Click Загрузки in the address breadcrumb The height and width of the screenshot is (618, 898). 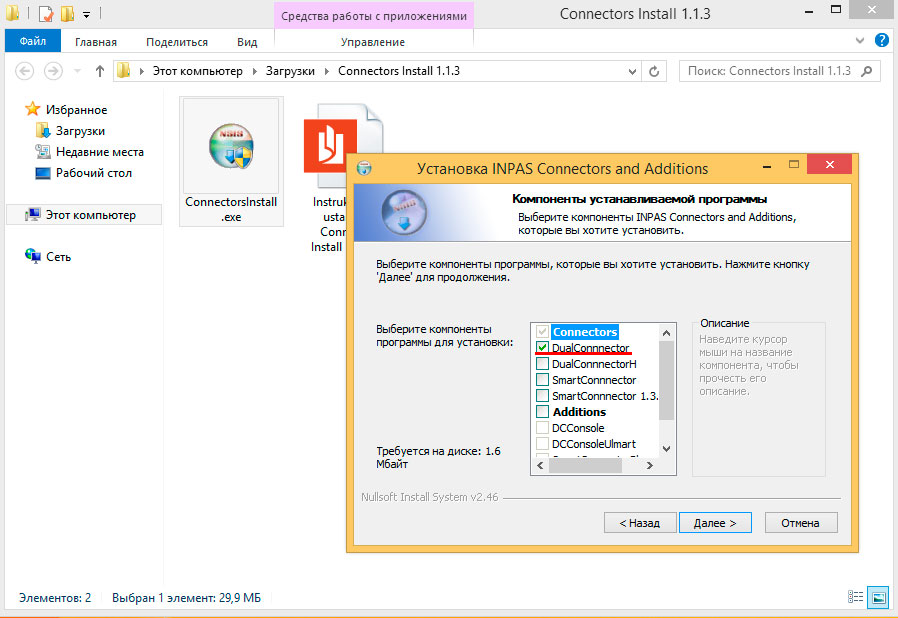coord(290,71)
